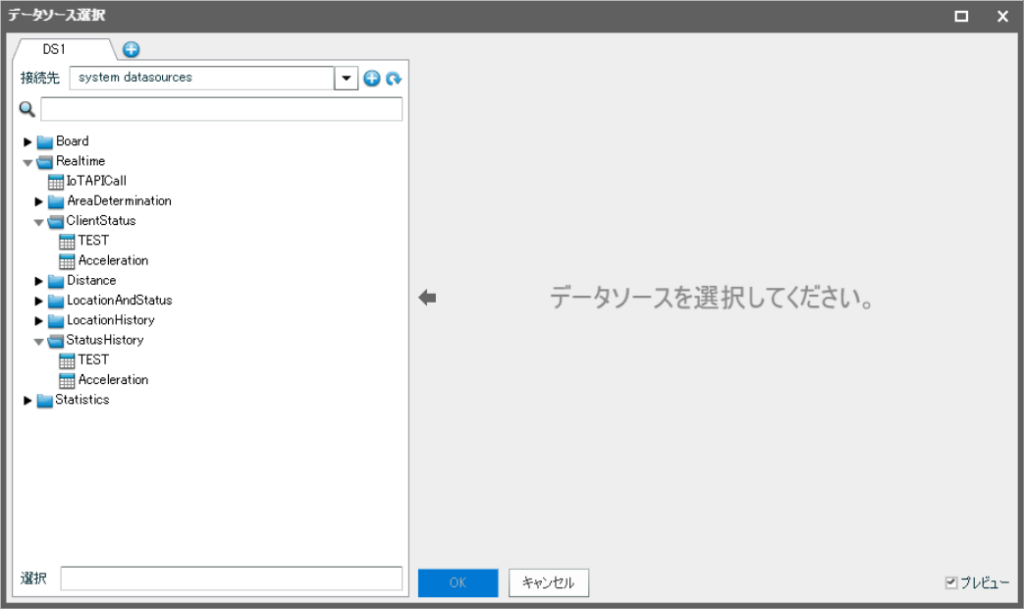Toggle the プレビュー checkbox
The image size is (1024, 609).
click(x=951, y=582)
